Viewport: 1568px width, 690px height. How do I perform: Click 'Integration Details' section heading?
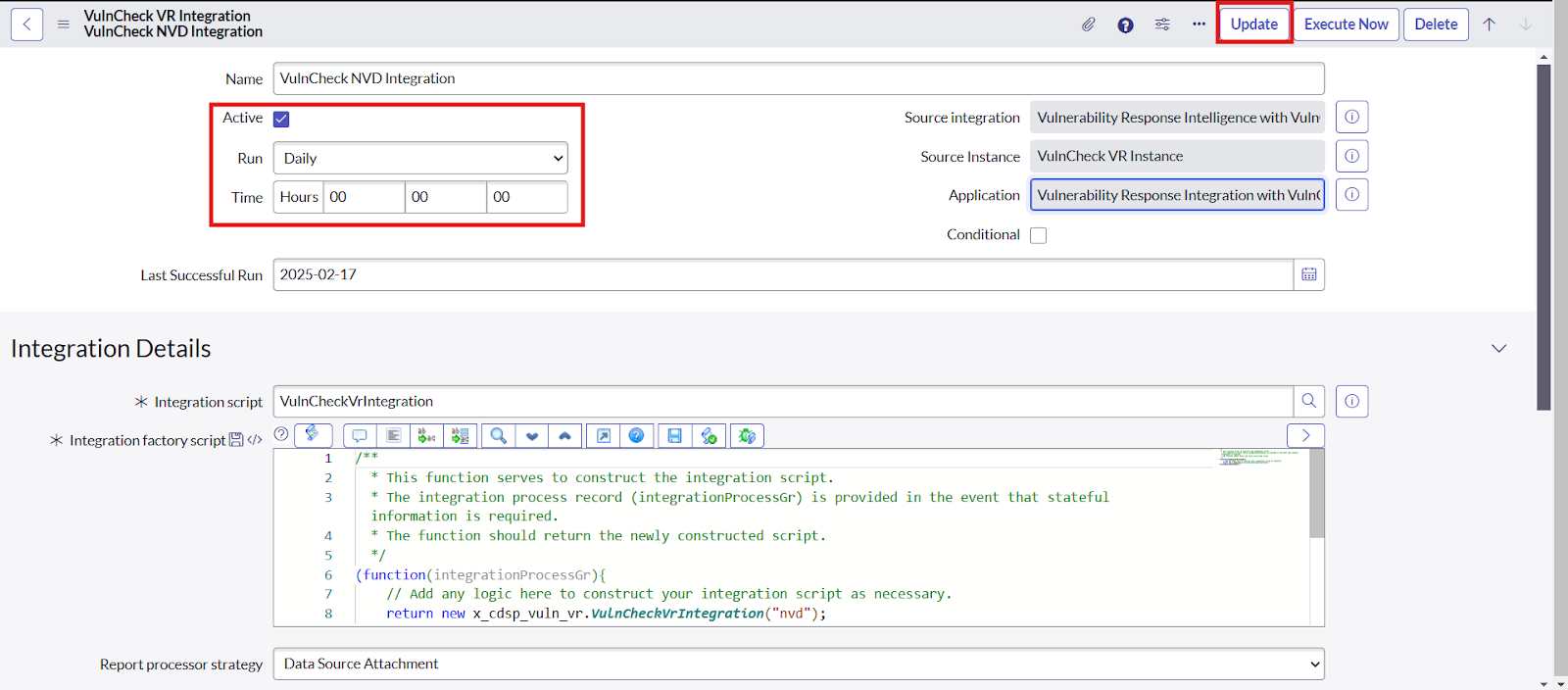coord(111,348)
